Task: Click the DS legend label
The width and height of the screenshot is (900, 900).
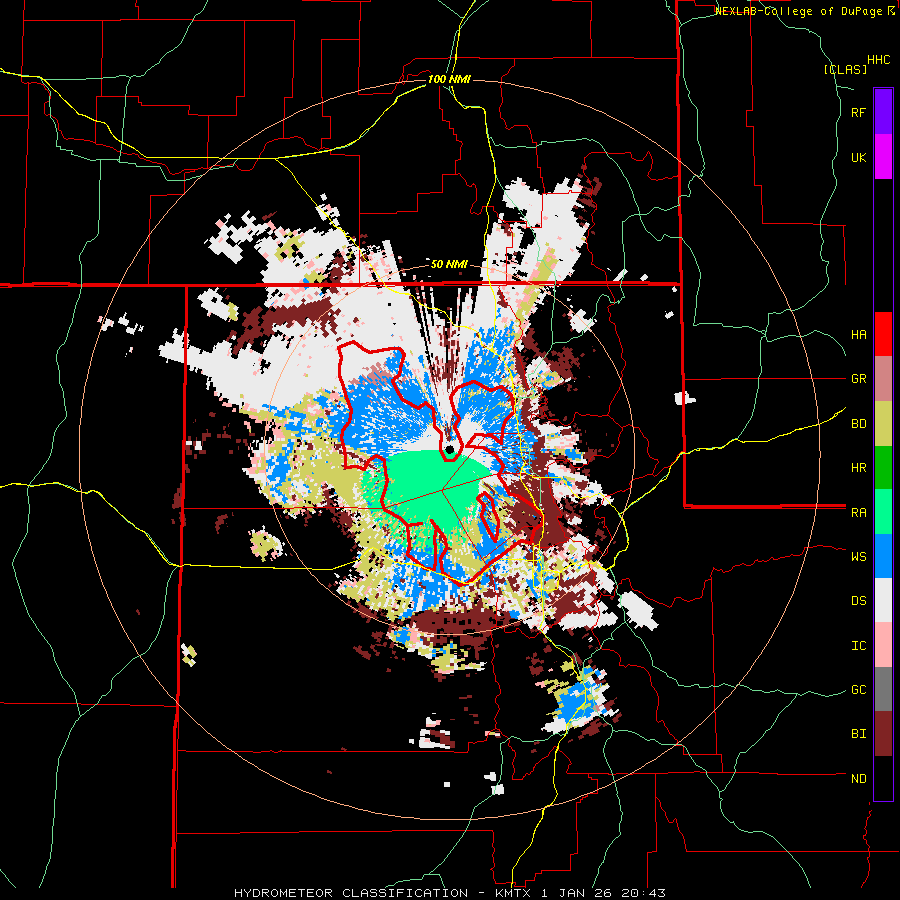Action: tap(858, 601)
